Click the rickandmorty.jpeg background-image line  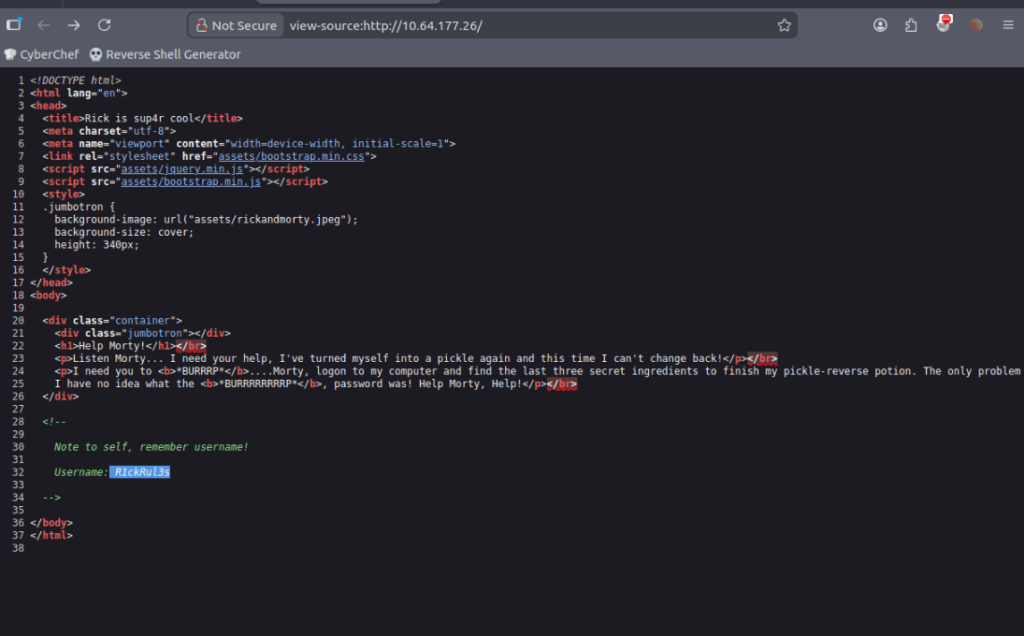click(206, 219)
